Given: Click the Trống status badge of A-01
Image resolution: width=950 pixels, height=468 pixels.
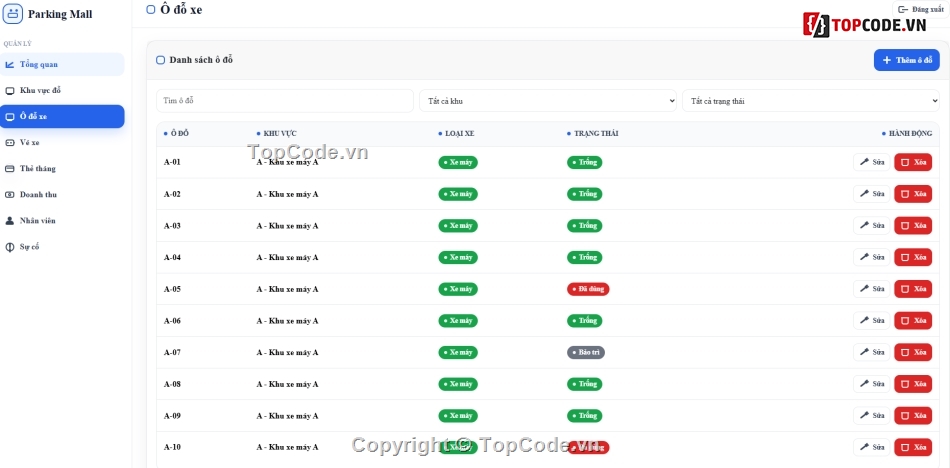Looking at the screenshot, I should click(585, 162).
